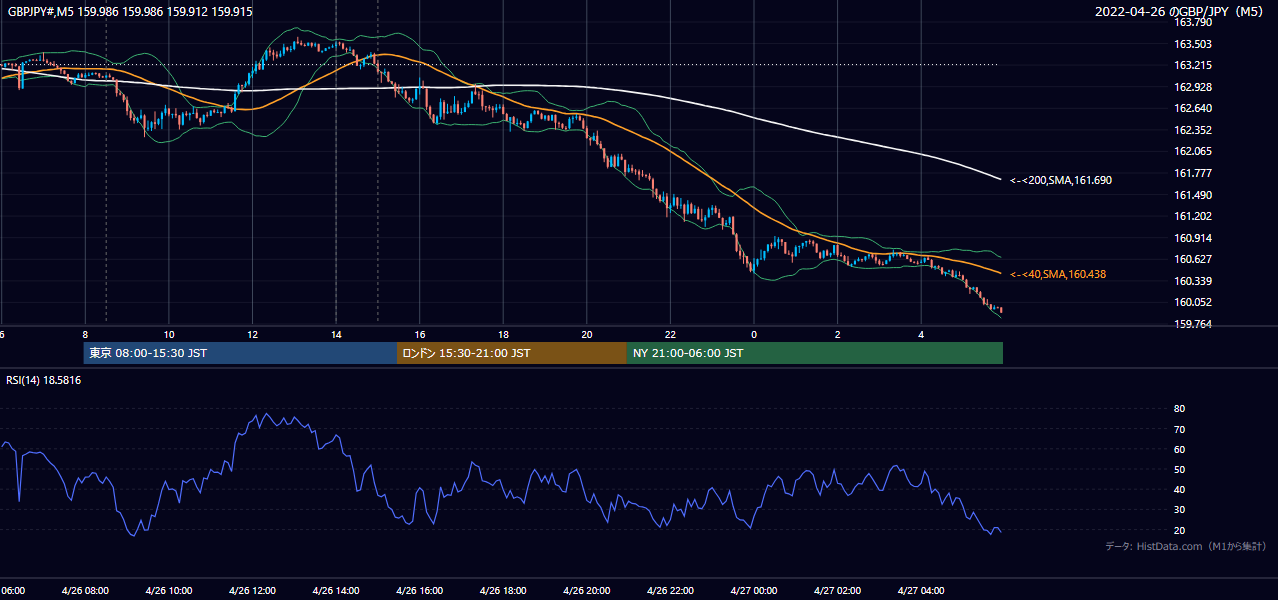Click the 162.065 price axis label
Viewport: 1278px width, 600px height.
click(1193, 151)
